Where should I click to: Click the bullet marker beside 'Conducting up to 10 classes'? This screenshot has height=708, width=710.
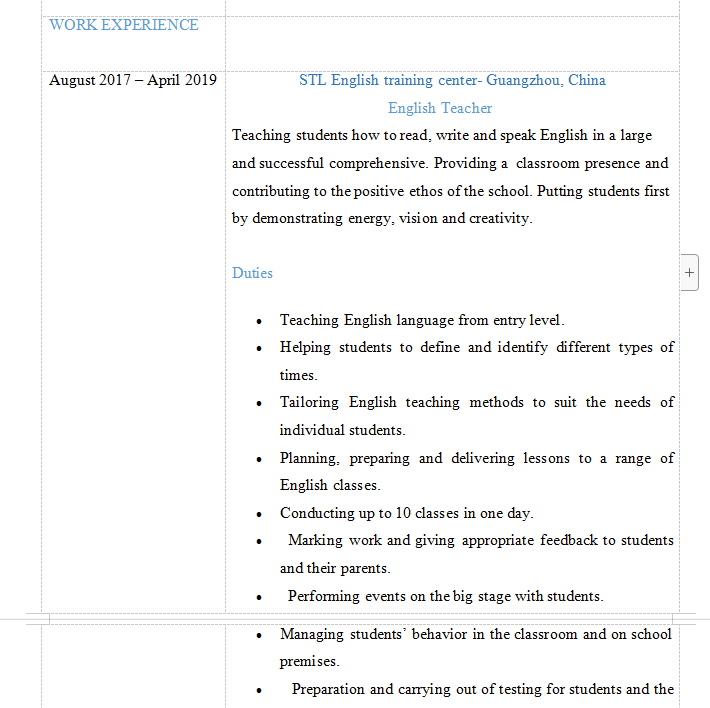tap(259, 514)
